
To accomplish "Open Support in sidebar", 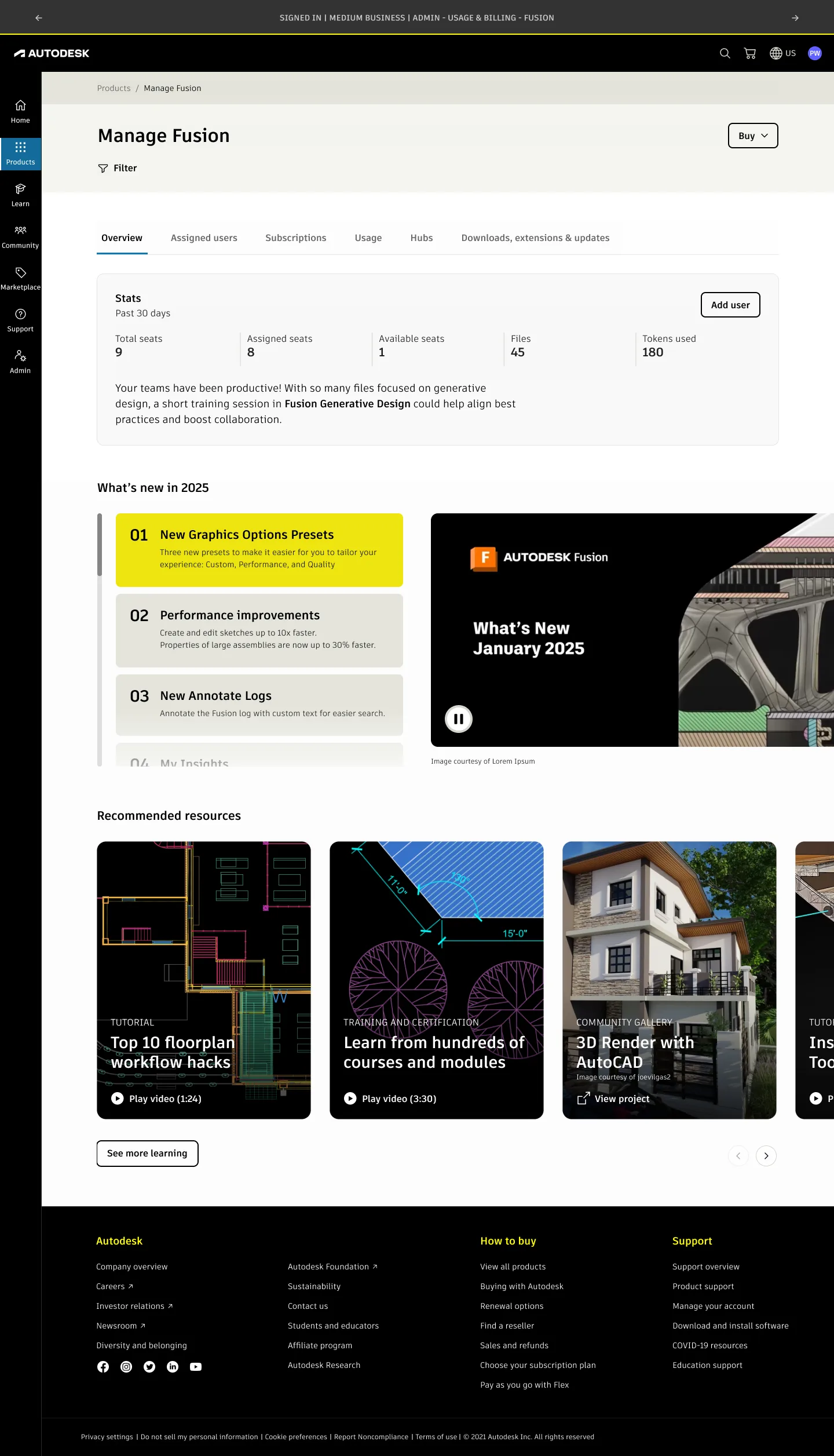I will [x=20, y=320].
